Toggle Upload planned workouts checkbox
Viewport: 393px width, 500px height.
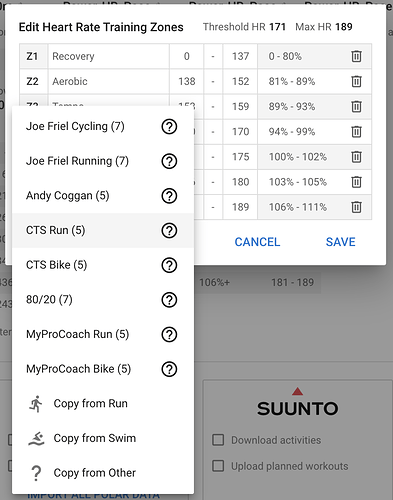pyautogui.click(x=218, y=466)
